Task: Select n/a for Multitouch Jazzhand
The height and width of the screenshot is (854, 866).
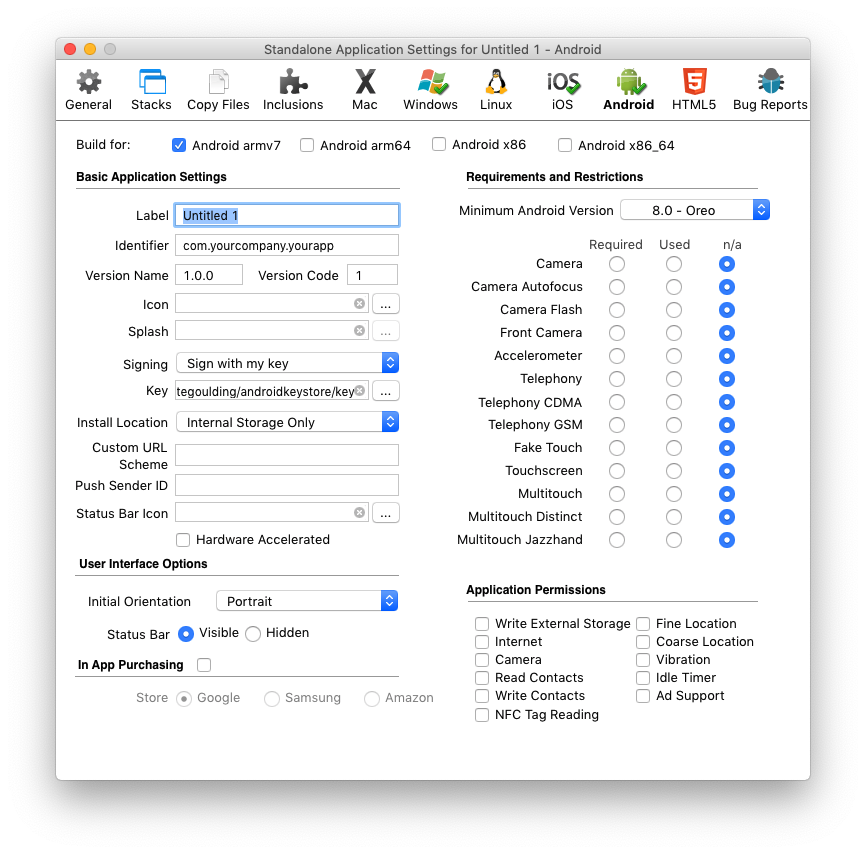Action: click(x=727, y=540)
